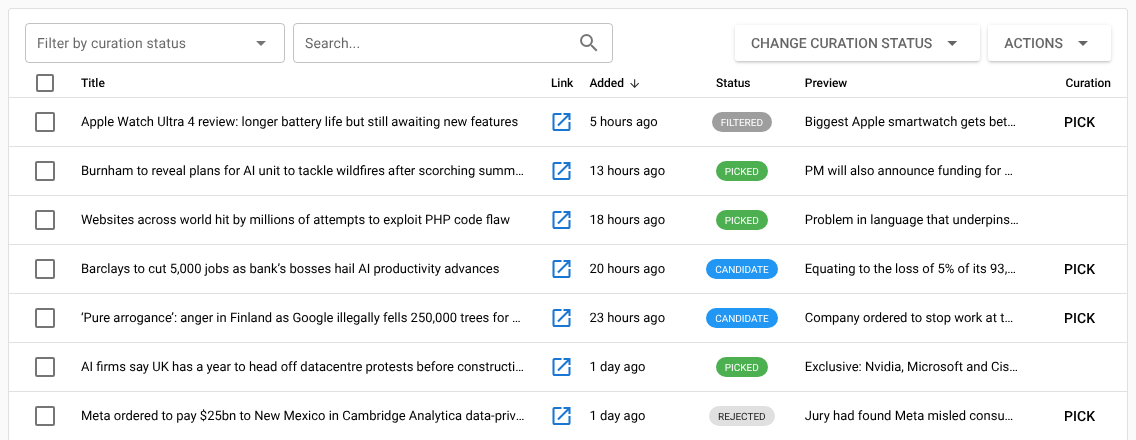Screen dimensions: 1136x440
Task: Click title ''Pure arrogance': anger in Finland'
Action: coord(301,317)
